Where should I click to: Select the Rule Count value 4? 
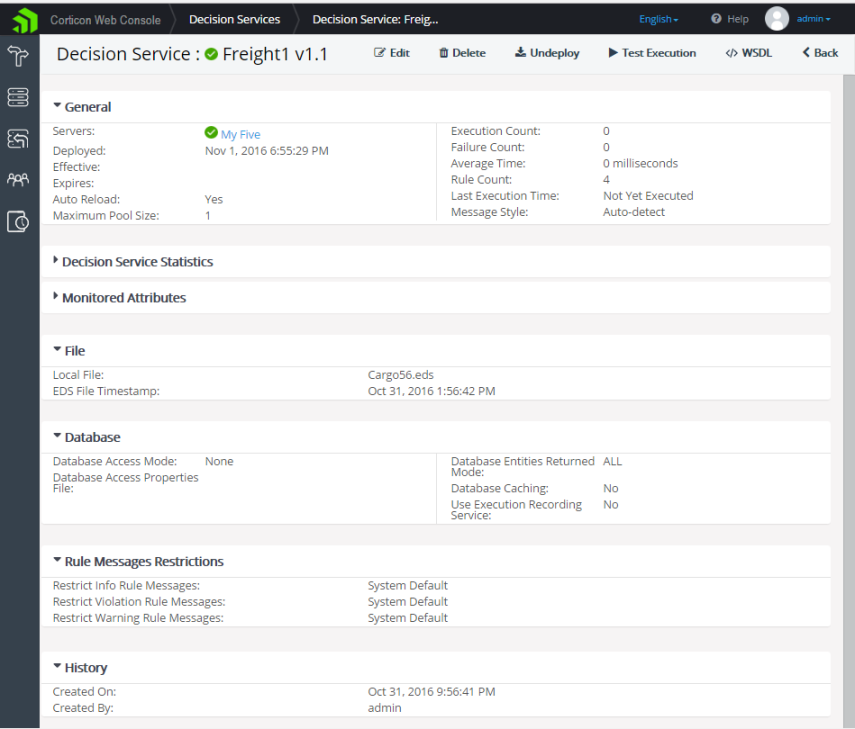pyautogui.click(x=606, y=180)
